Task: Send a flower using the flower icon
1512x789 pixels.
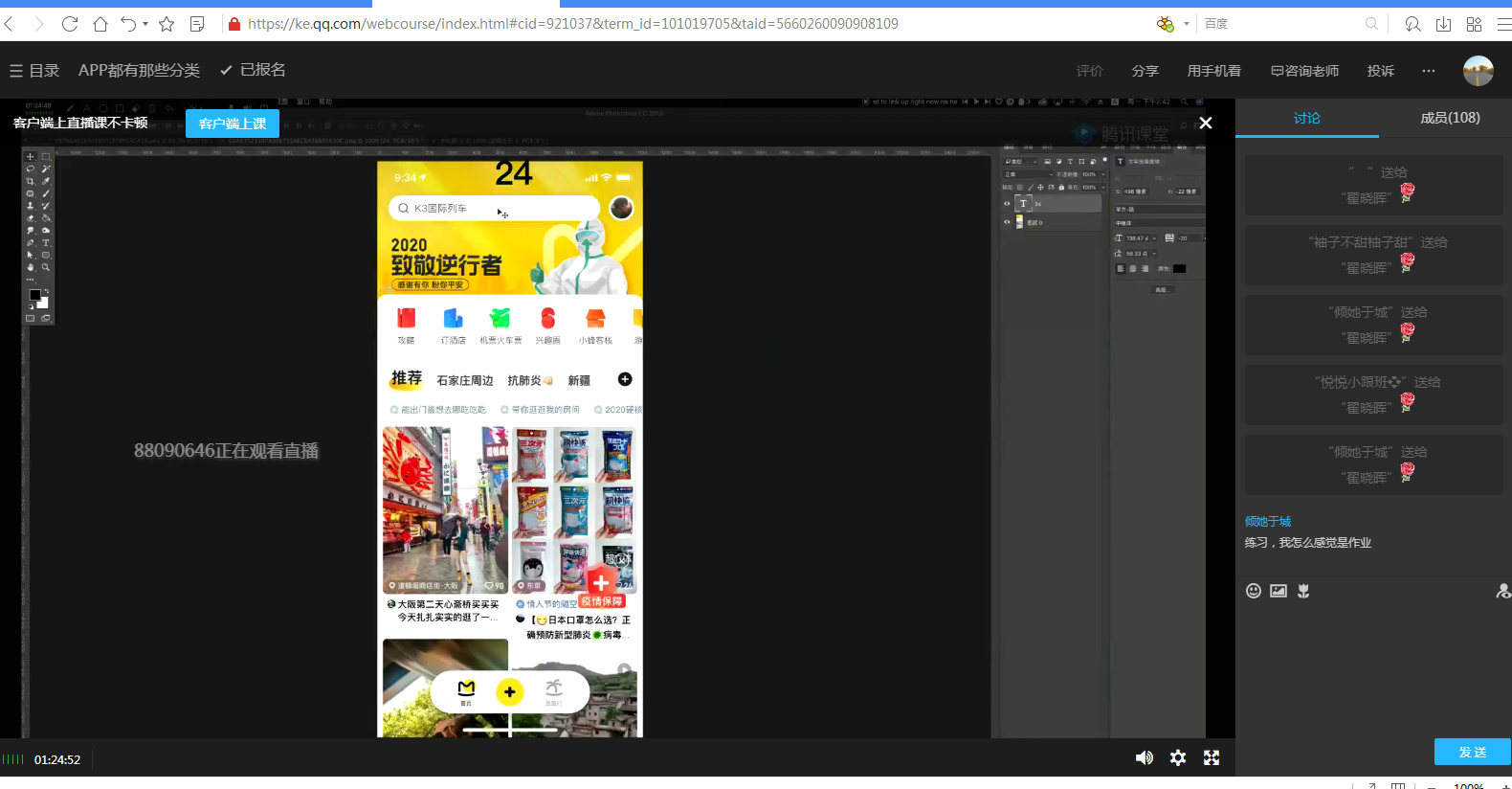Action: point(1303,591)
